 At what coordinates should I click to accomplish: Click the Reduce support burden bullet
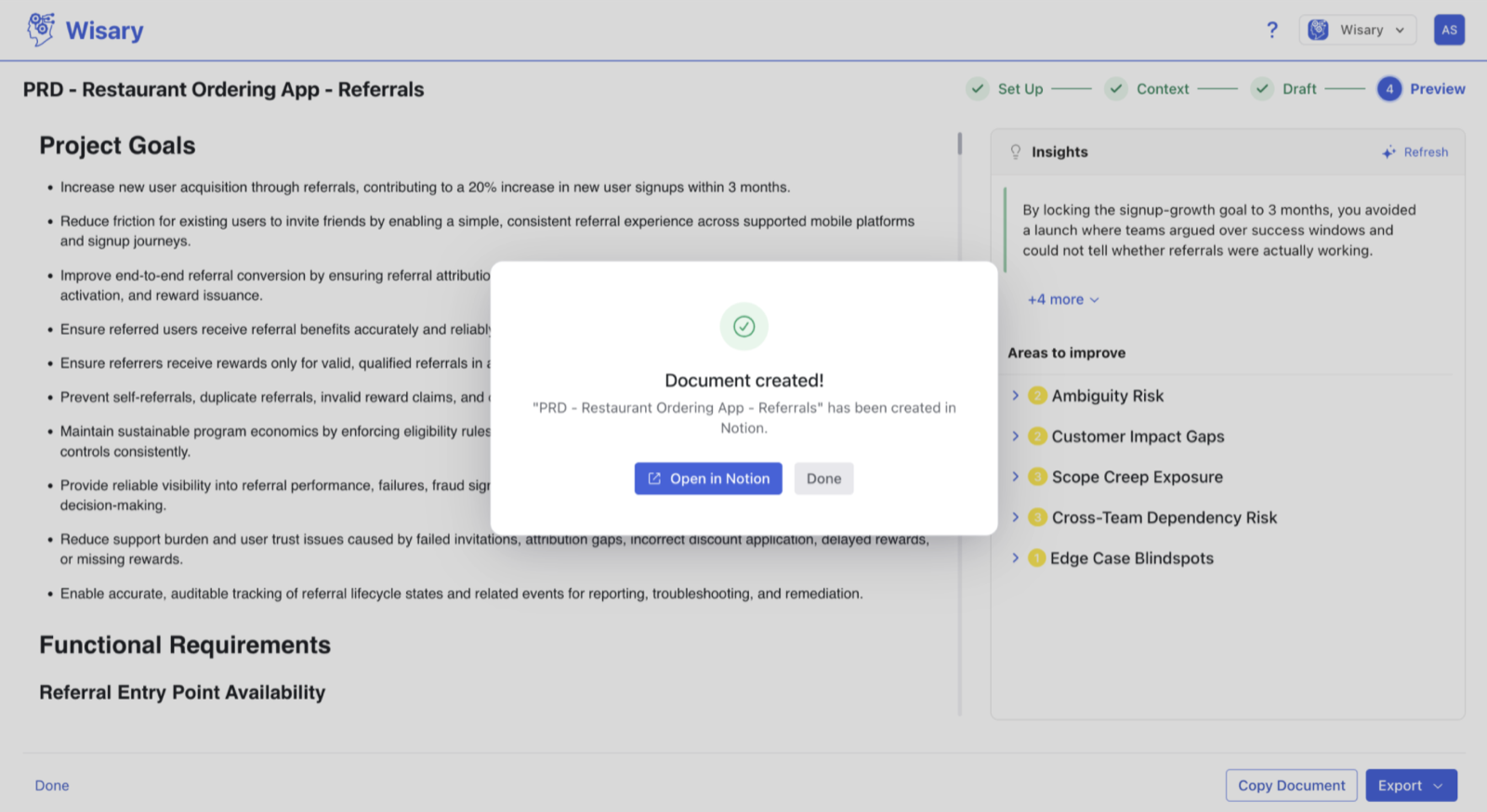click(494, 549)
